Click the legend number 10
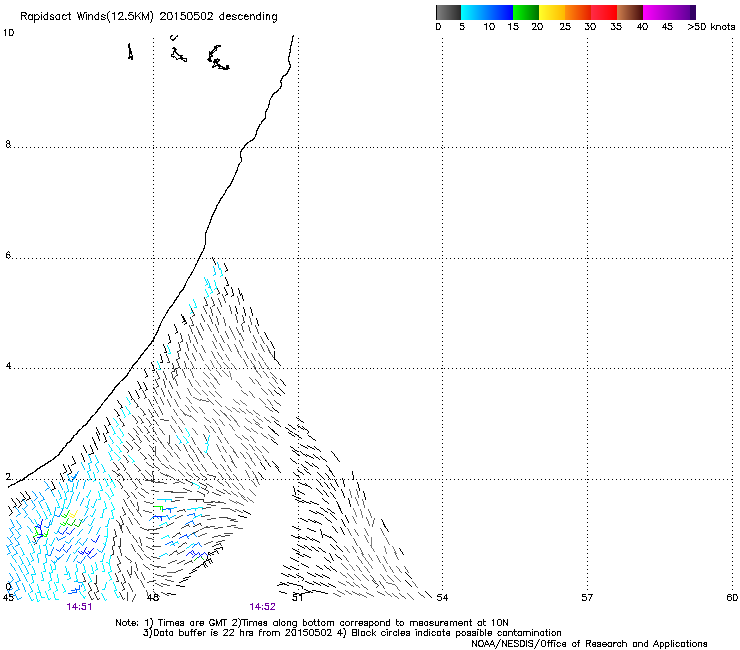 (x=489, y=27)
